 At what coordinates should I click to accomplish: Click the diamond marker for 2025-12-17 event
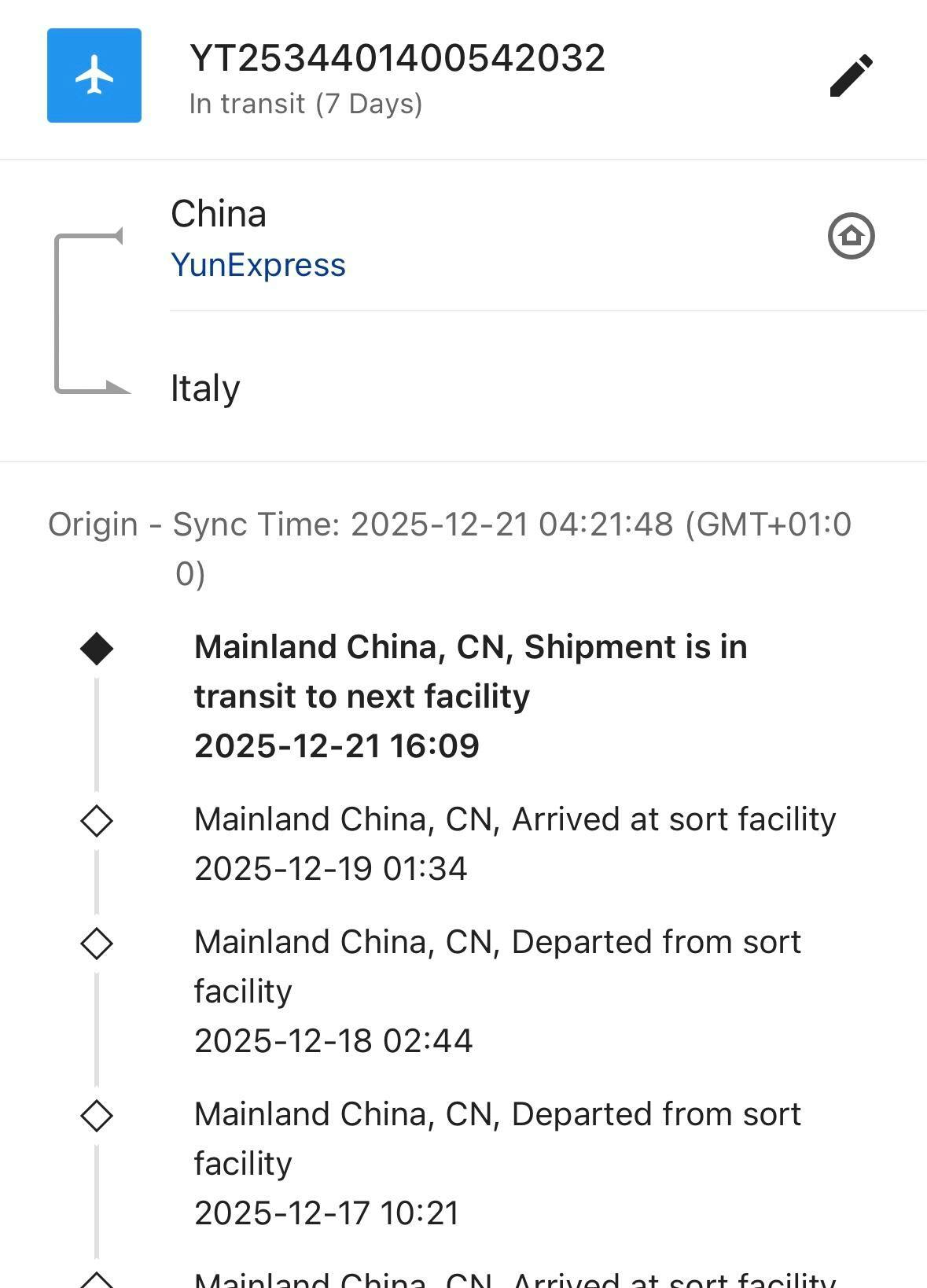coord(97,1115)
